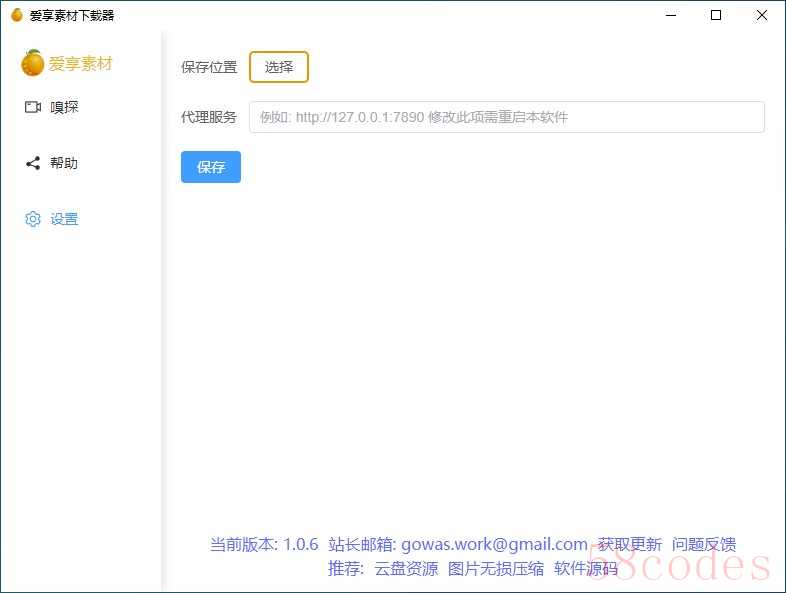
Task: Click the video camera sniff icon
Action: click(33, 107)
